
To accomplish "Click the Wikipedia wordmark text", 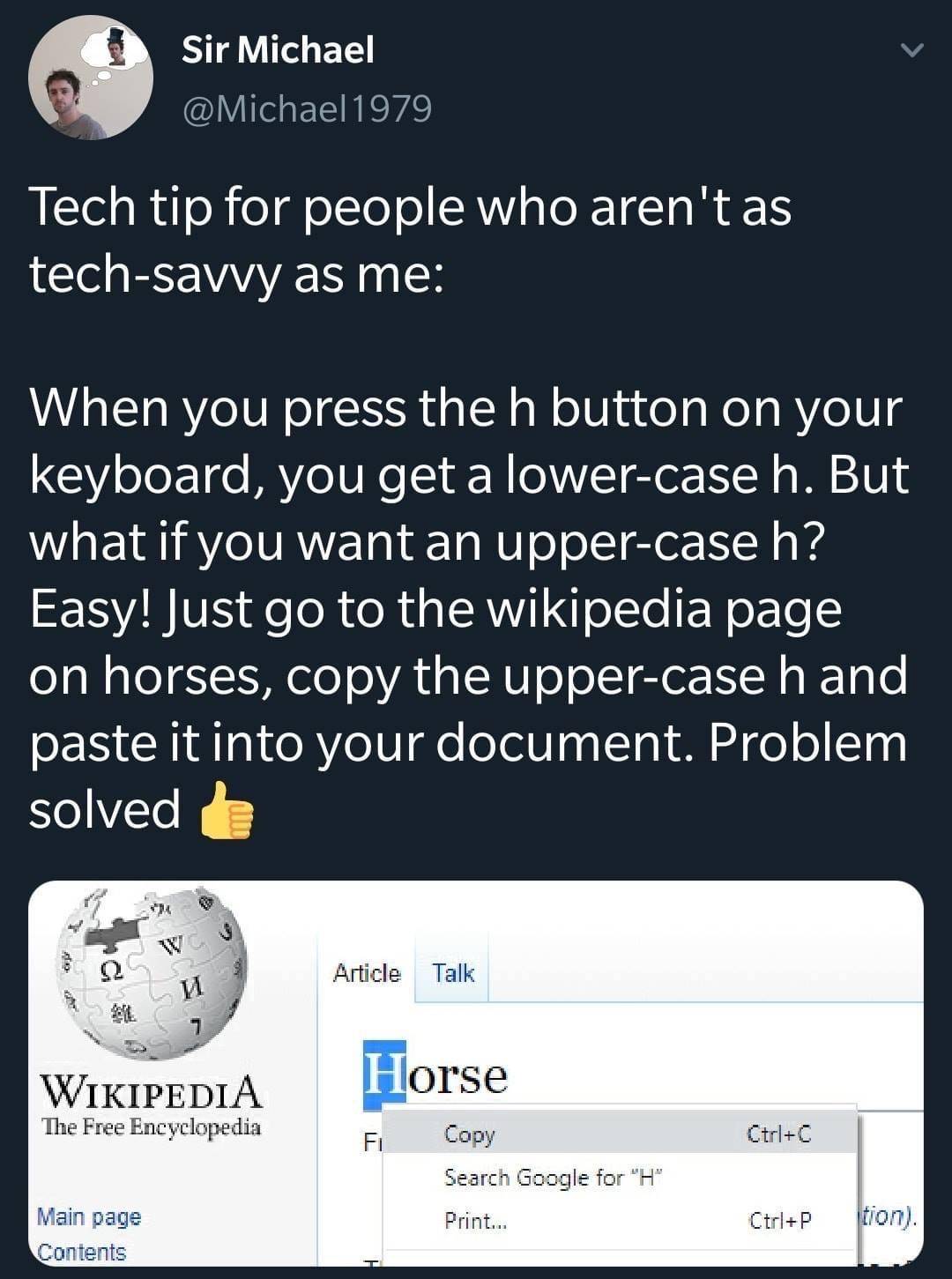I will (x=152, y=1091).
